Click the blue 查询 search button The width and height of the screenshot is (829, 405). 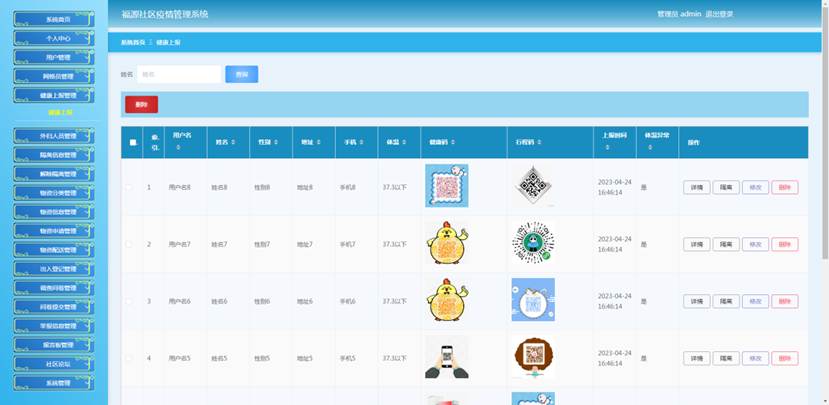click(242, 75)
